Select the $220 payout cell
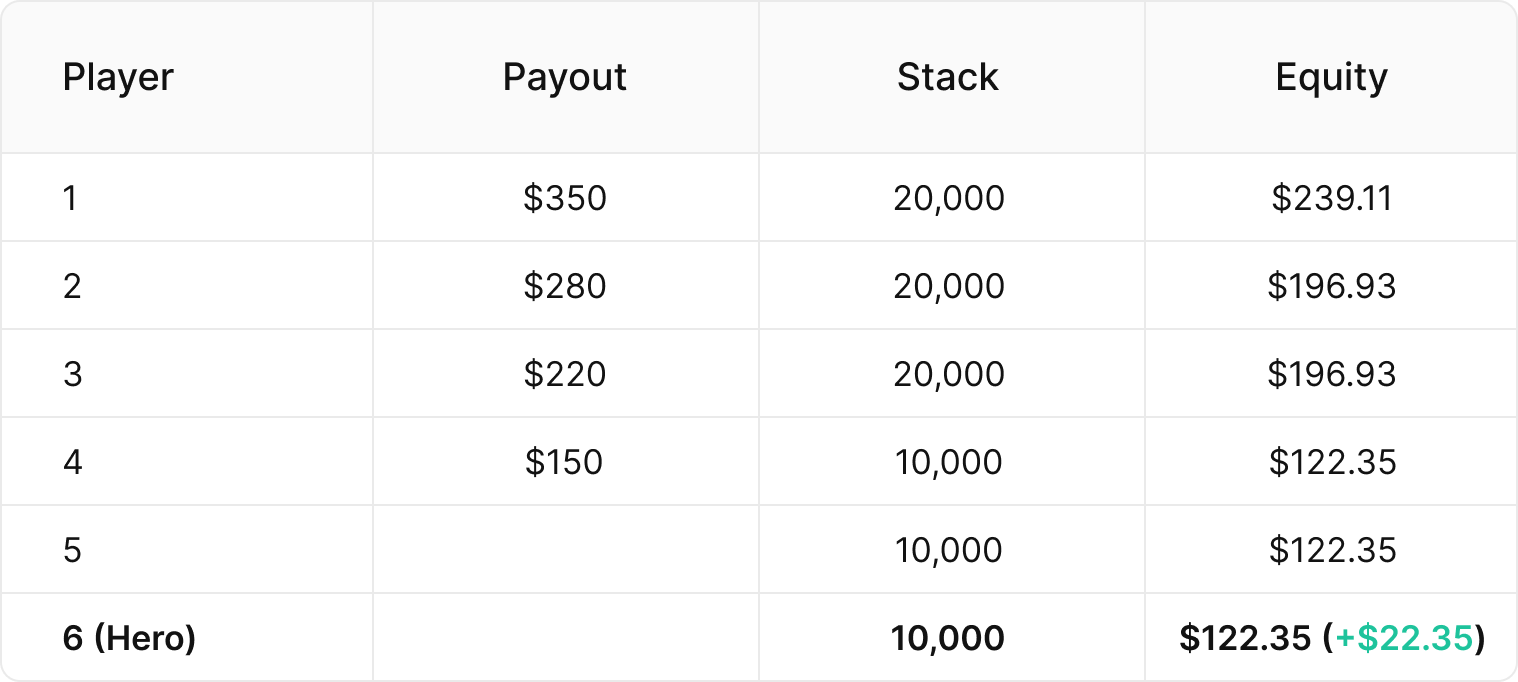Viewport: 1518px width, 682px height. [565, 374]
